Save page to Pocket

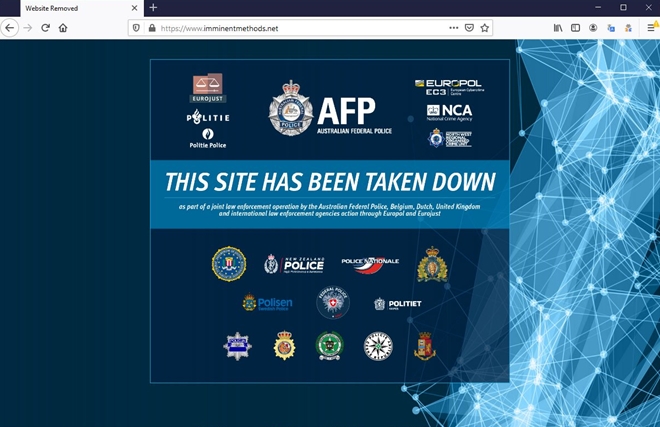pyautogui.click(x=469, y=28)
